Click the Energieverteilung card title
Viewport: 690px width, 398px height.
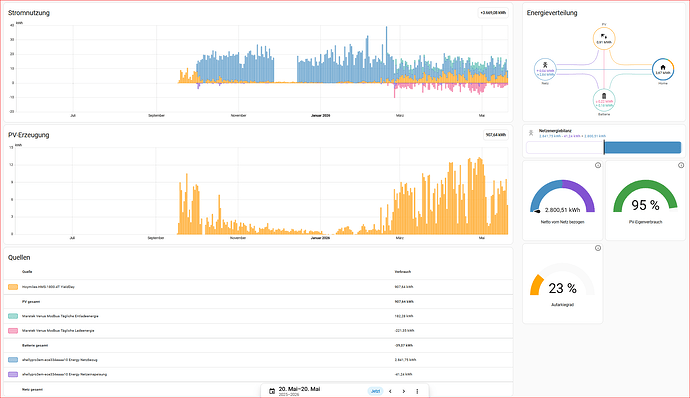(x=552, y=13)
